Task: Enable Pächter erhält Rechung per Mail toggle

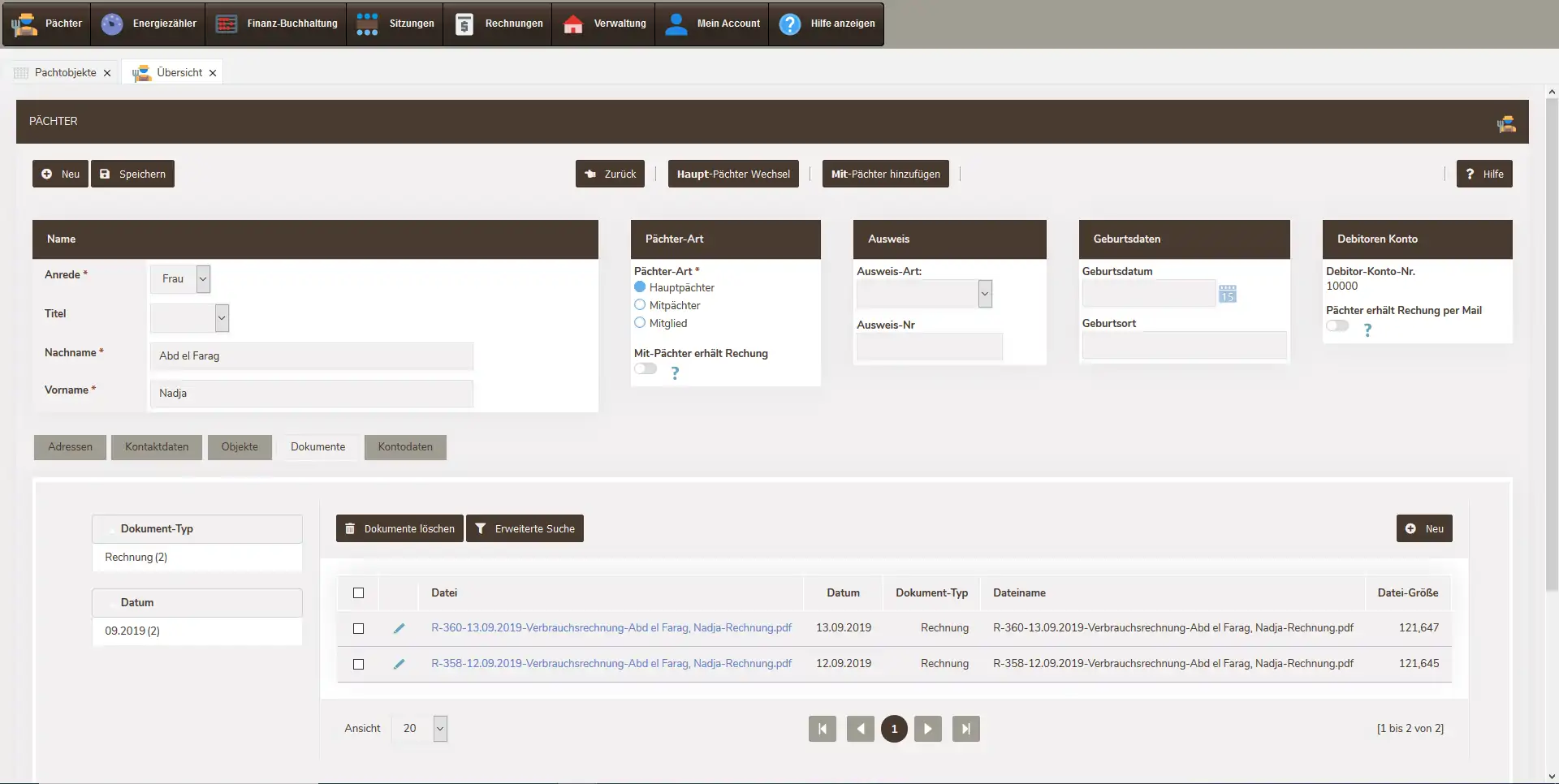Action: 1337,326
